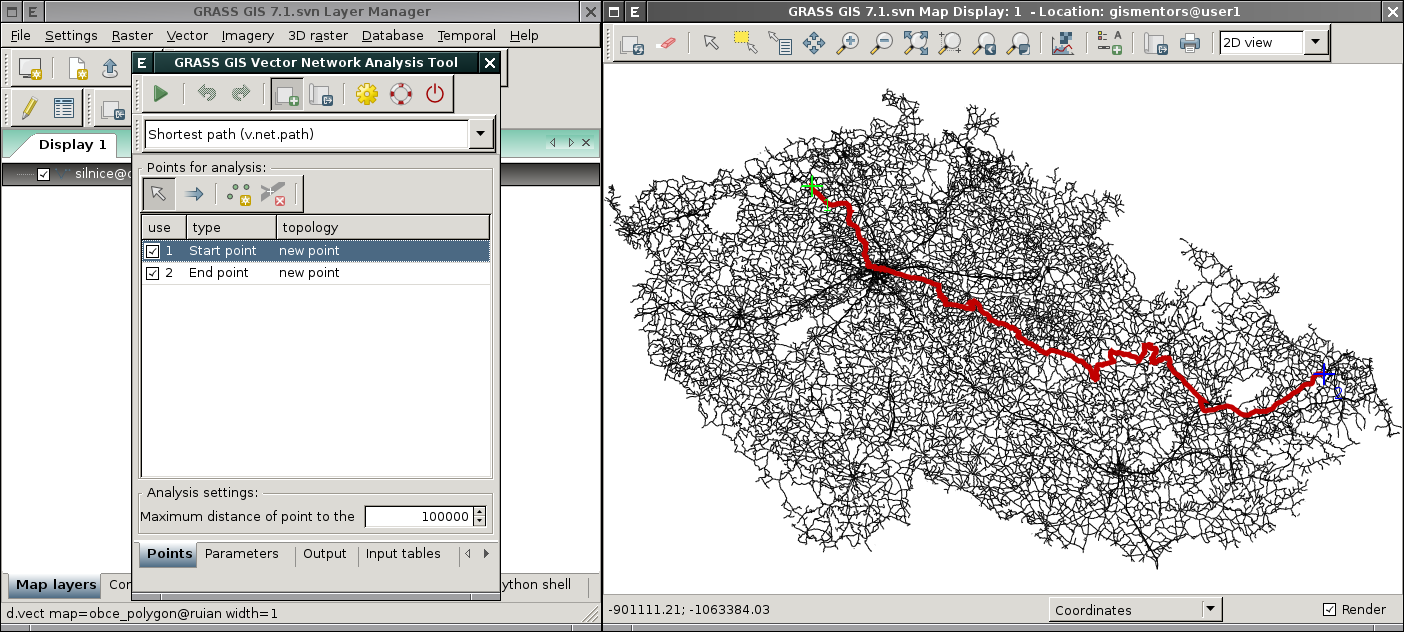Viewport: 1404px width, 632px height.
Task: Click save display to file icon
Action: [x=1155, y=43]
